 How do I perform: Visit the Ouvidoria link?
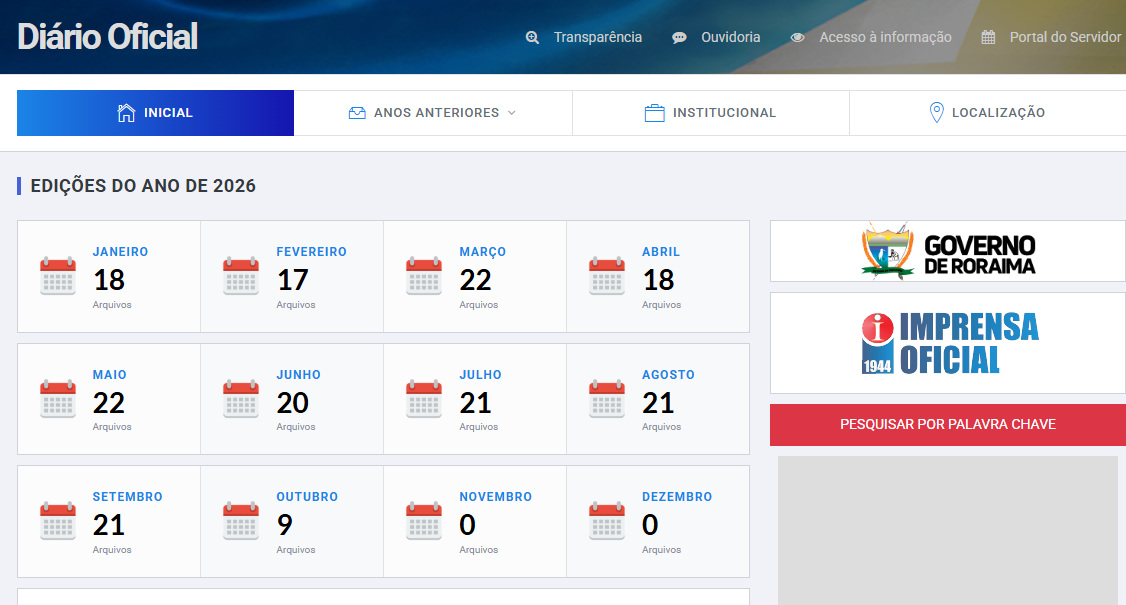click(x=730, y=37)
